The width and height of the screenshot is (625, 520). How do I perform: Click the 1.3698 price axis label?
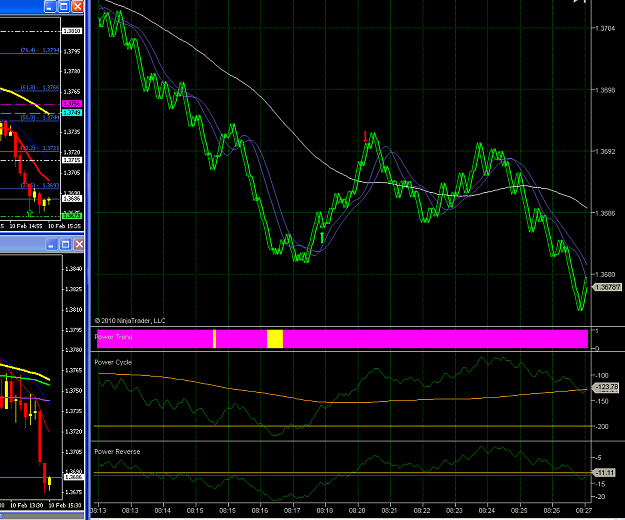click(605, 90)
